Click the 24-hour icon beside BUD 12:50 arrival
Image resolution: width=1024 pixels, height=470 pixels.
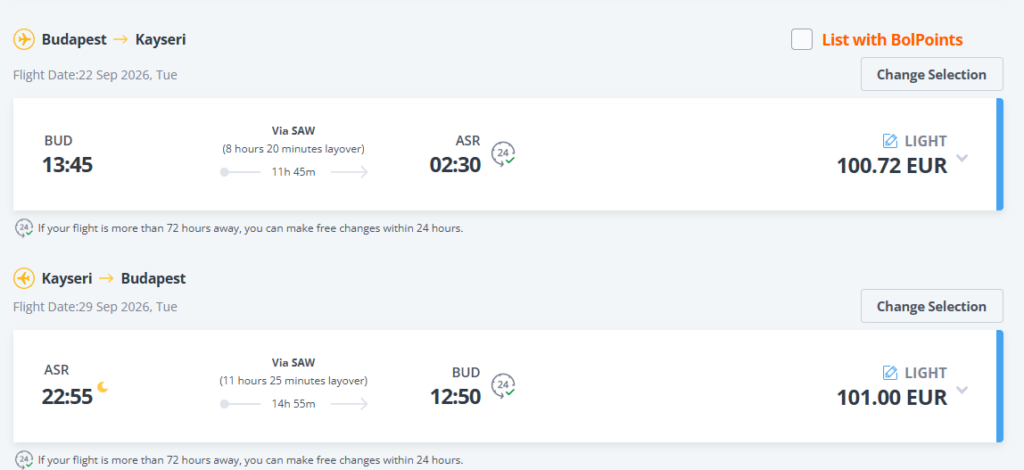(x=505, y=386)
